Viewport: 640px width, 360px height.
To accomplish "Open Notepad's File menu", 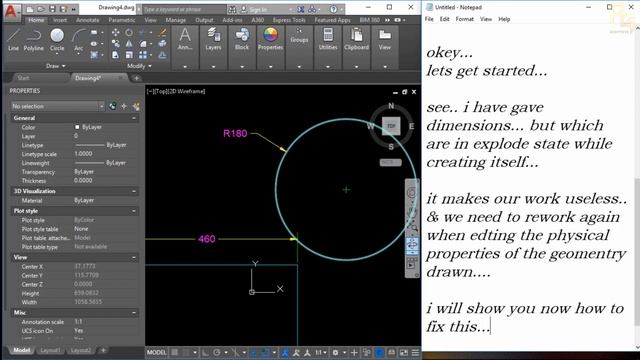I will (x=429, y=19).
